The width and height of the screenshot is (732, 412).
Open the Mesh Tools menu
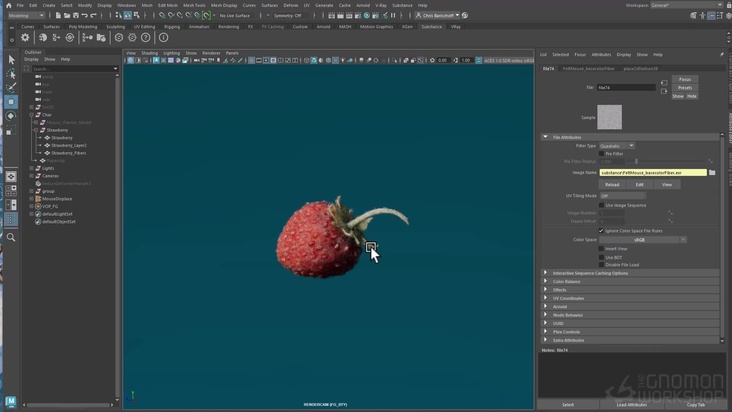[x=194, y=5]
